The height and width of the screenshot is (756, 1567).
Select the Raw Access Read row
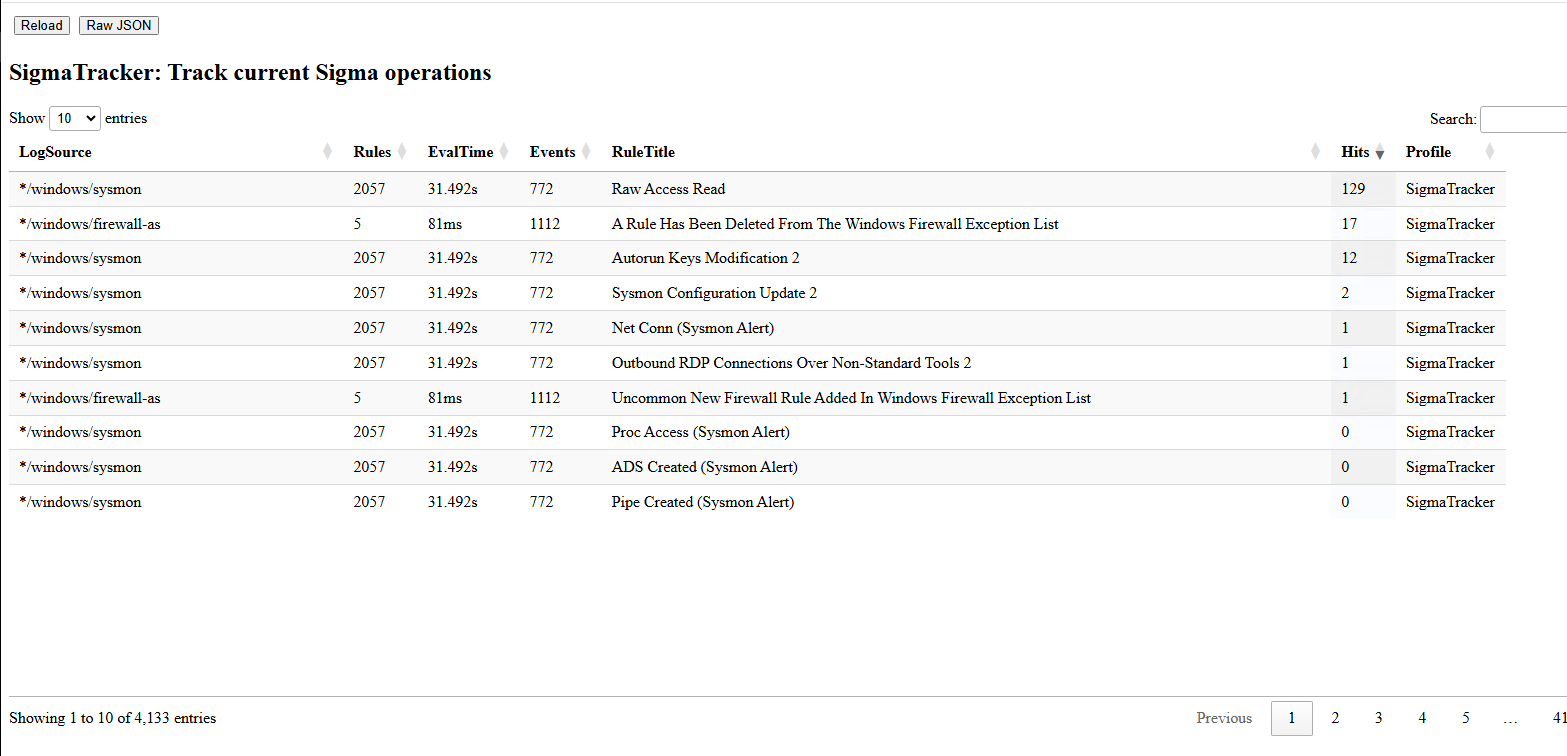coord(668,189)
